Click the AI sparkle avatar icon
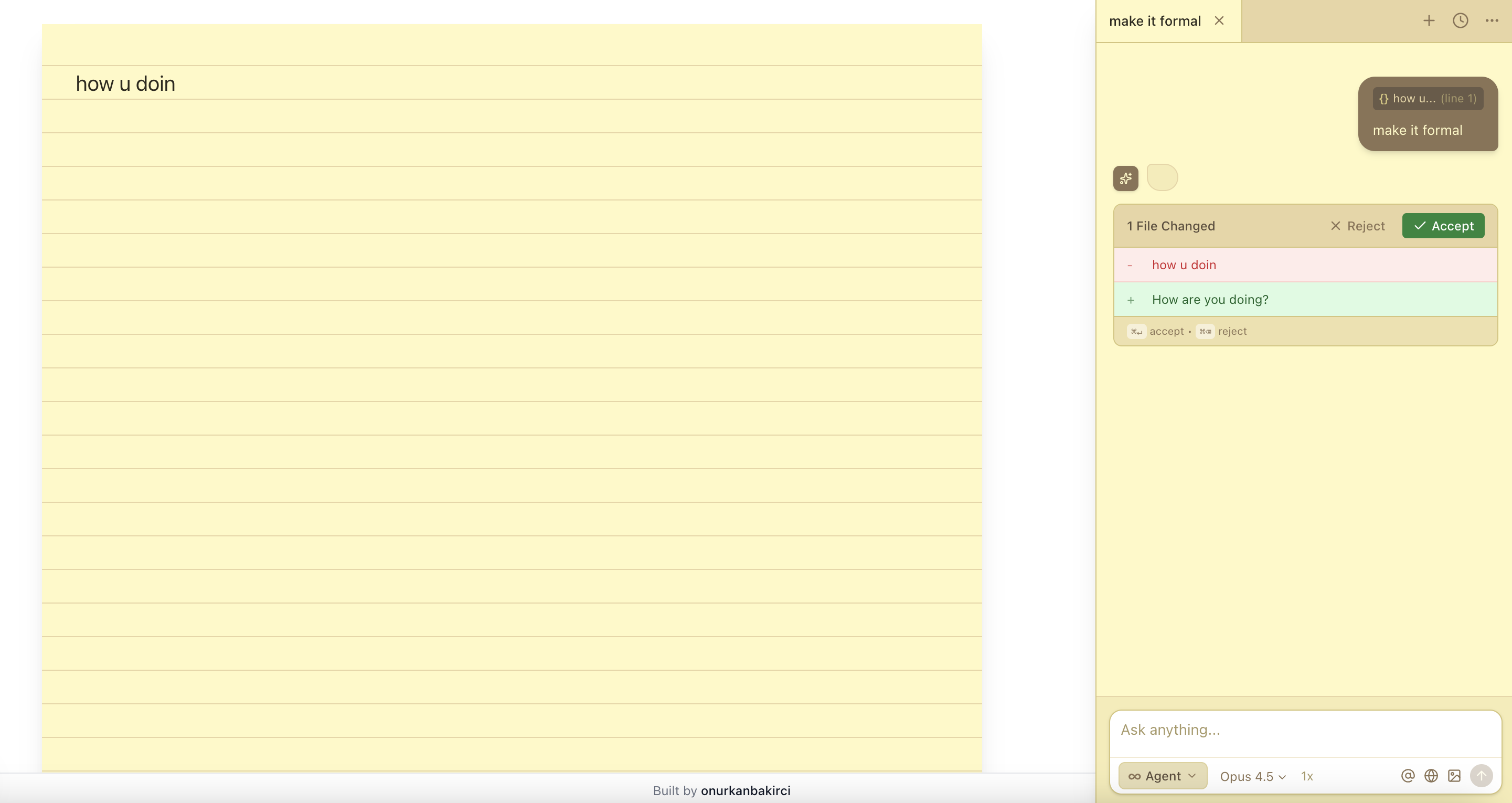The width and height of the screenshot is (1512, 803). coord(1125,178)
